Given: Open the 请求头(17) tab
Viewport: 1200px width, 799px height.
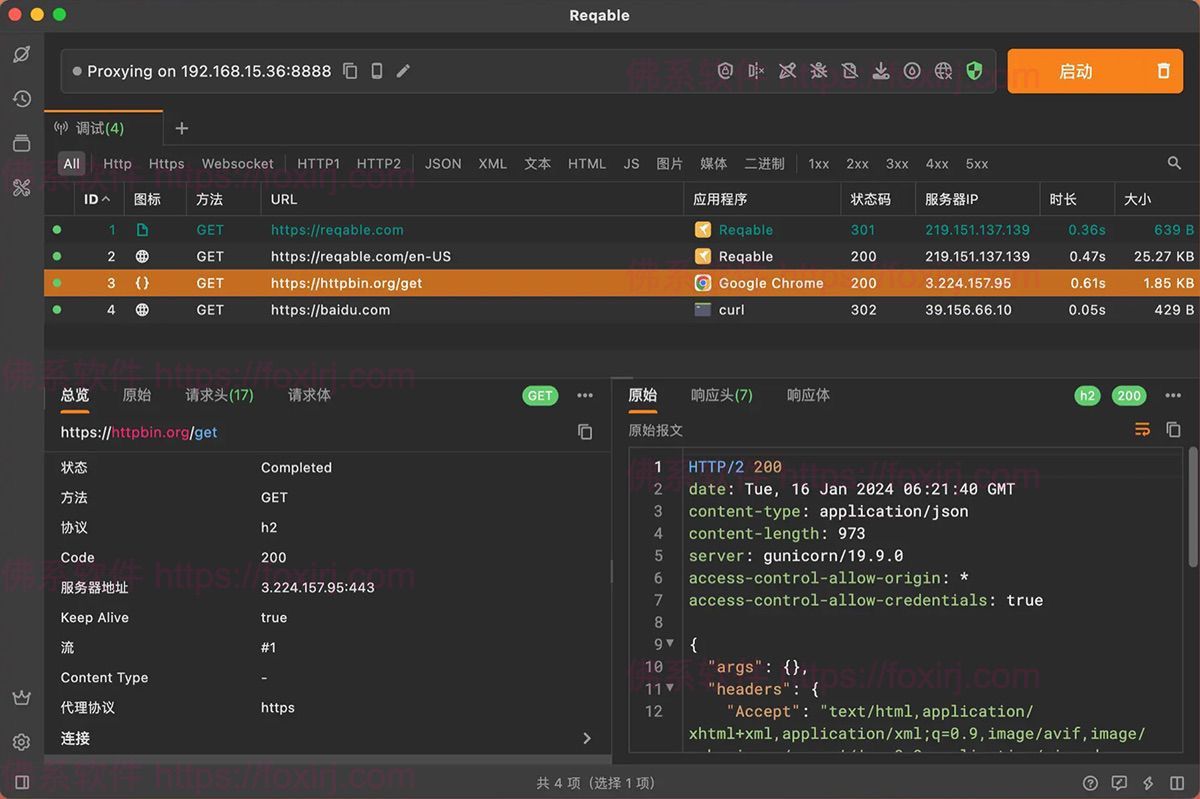Looking at the screenshot, I should click(218, 395).
